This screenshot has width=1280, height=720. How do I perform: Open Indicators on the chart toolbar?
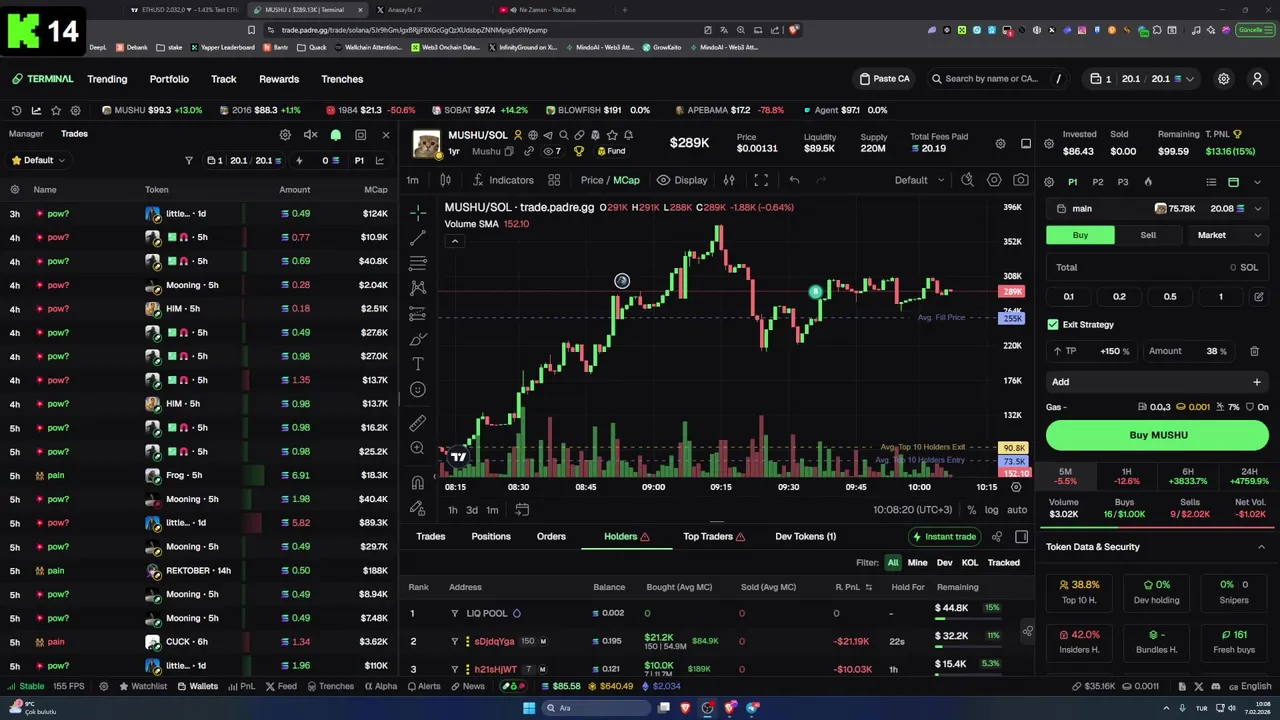point(503,180)
